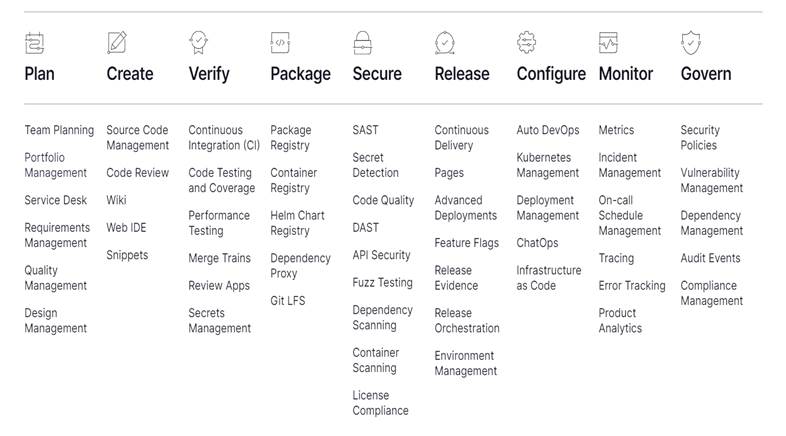Open the Team Planning link
The height and width of the screenshot is (436, 786).
[59, 130]
